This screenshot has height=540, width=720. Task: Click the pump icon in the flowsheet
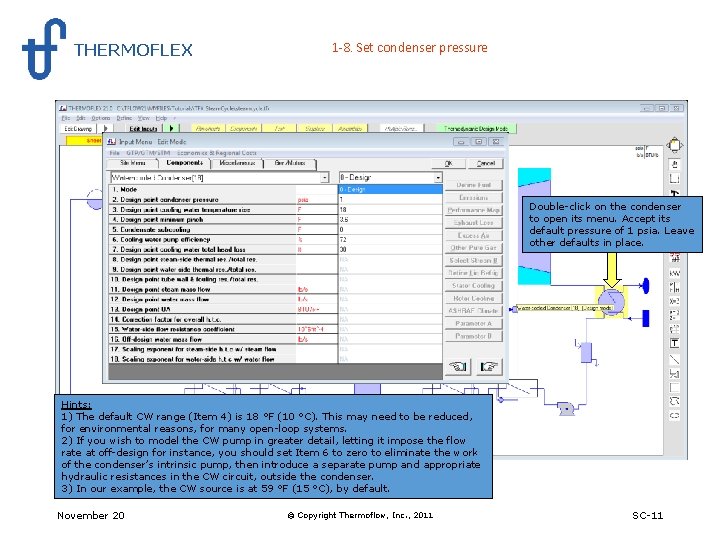tap(566, 408)
